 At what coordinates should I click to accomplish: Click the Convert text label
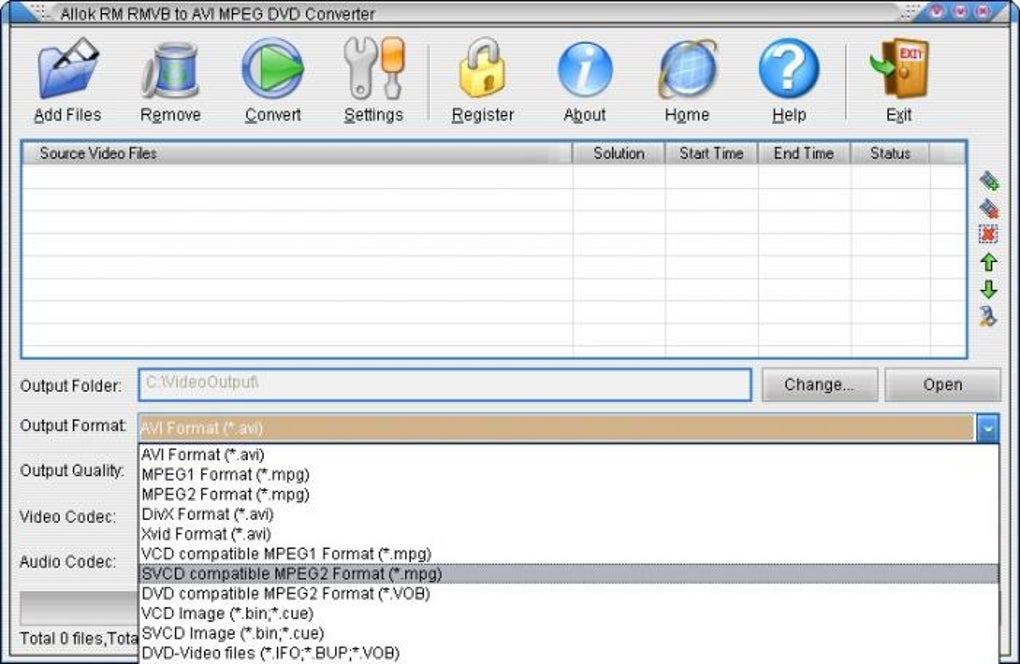tap(273, 115)
